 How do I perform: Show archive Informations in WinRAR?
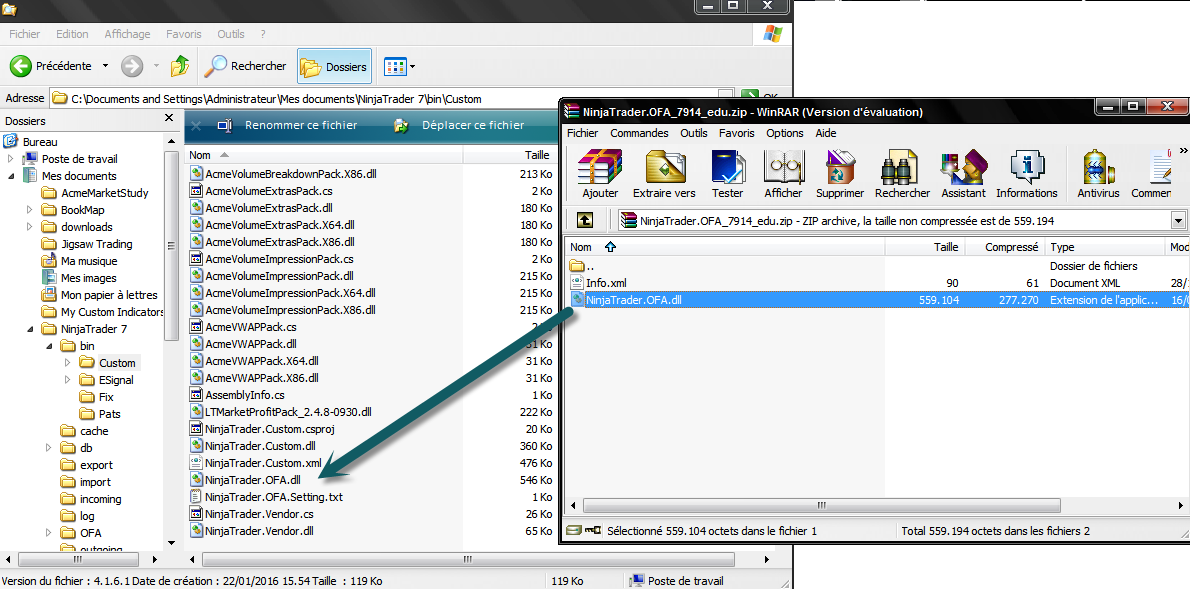1027,166
